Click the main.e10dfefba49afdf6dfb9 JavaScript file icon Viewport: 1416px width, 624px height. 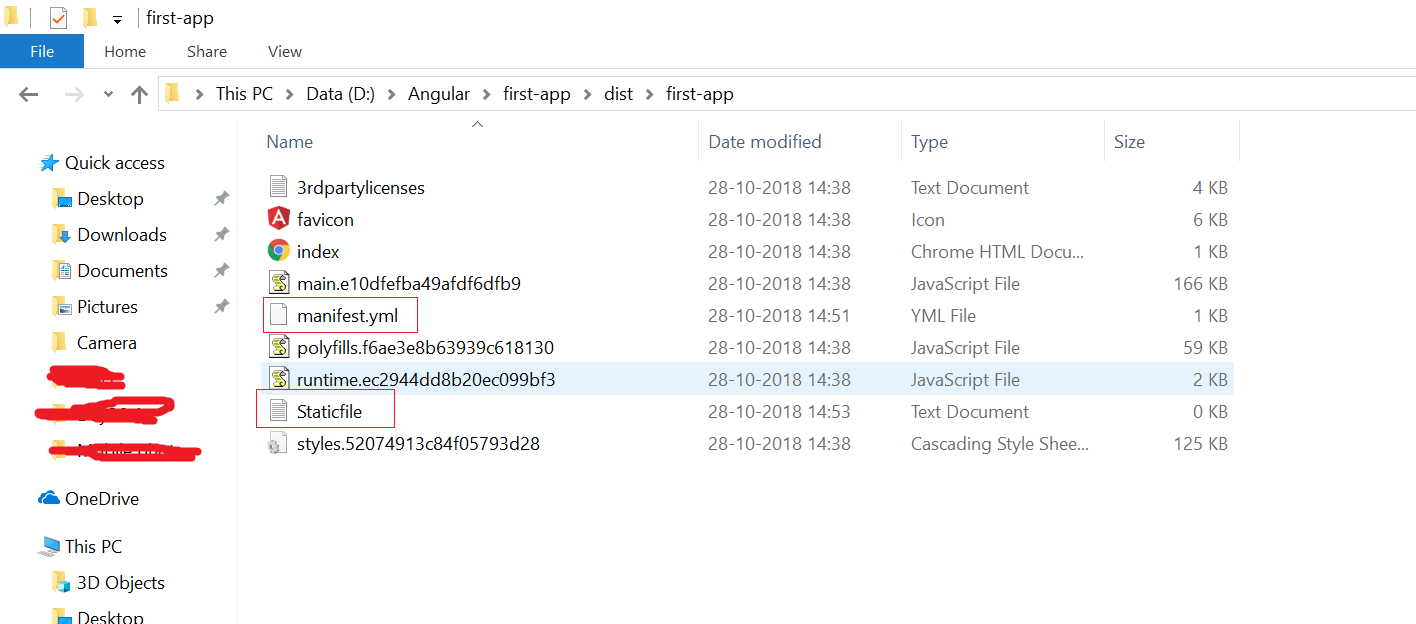(x=278, y=283)
